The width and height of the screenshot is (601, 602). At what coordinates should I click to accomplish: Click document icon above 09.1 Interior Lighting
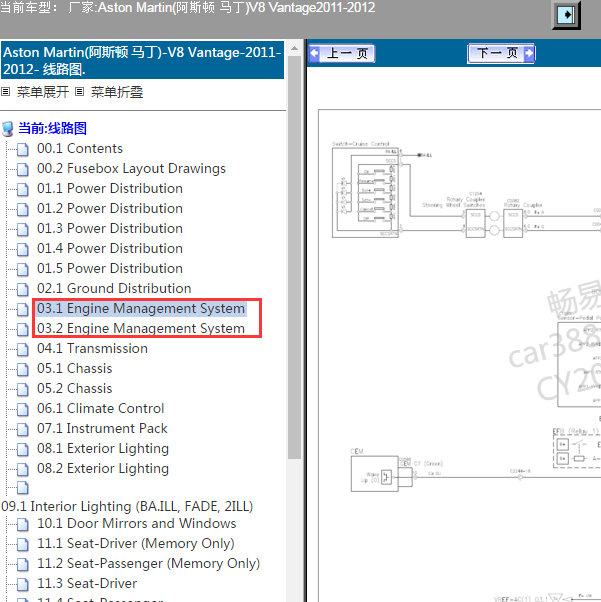(23, 488)
